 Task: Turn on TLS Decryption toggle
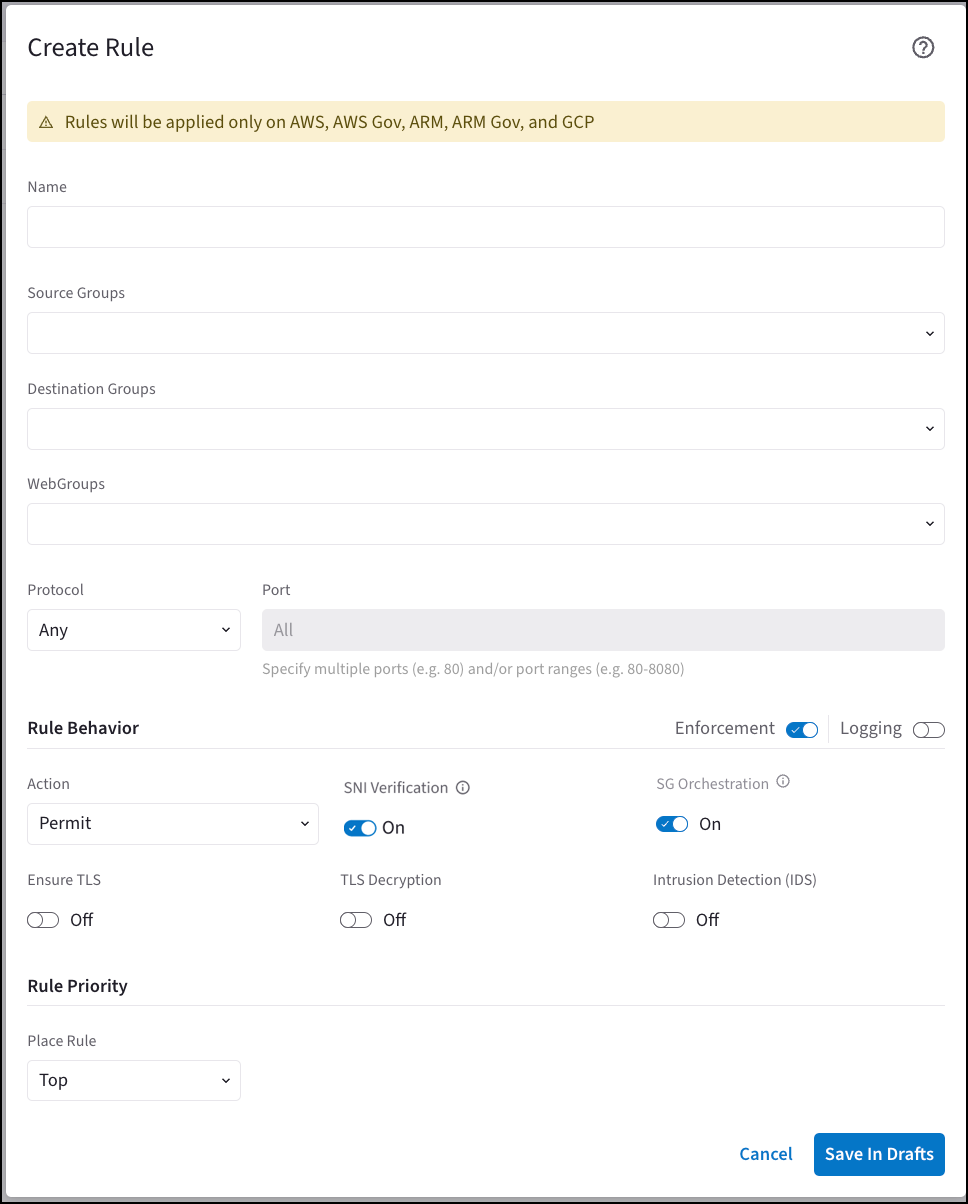pyautogui.click(x=356, y=920)
